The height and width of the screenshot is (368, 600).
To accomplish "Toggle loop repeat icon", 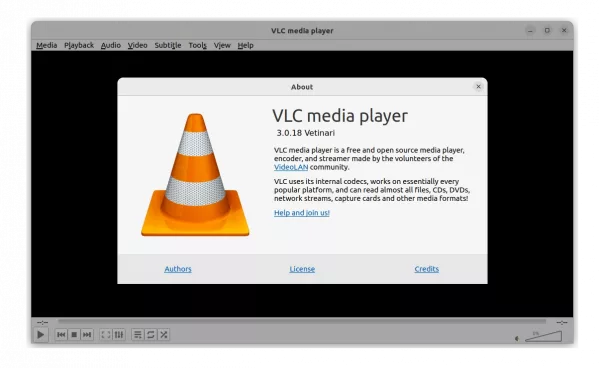I will click(151, 335).
